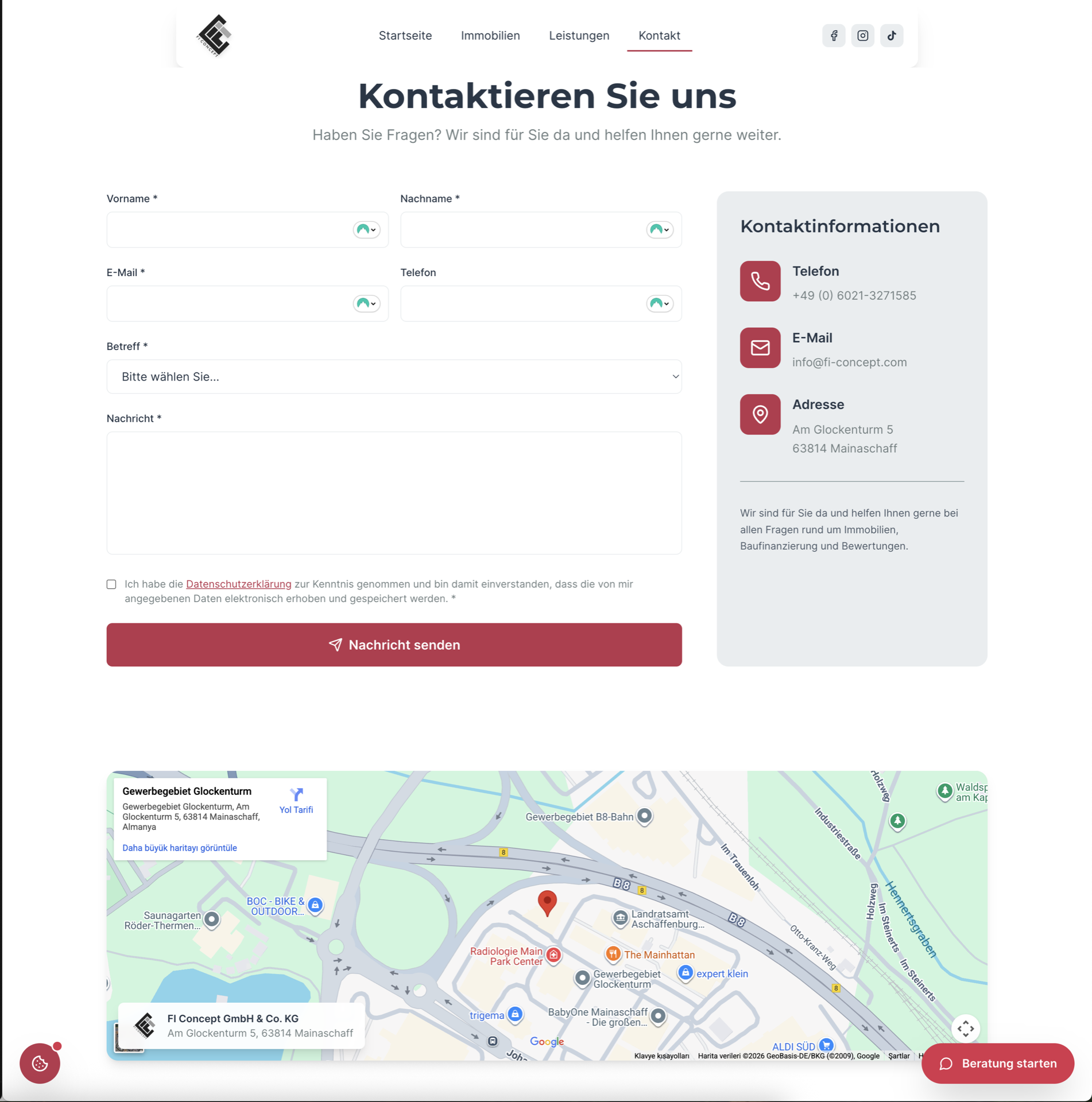Open the Instagram social icon
Screen dimensions: 1092x1102
pyautogui.click(x=862, y=36)
